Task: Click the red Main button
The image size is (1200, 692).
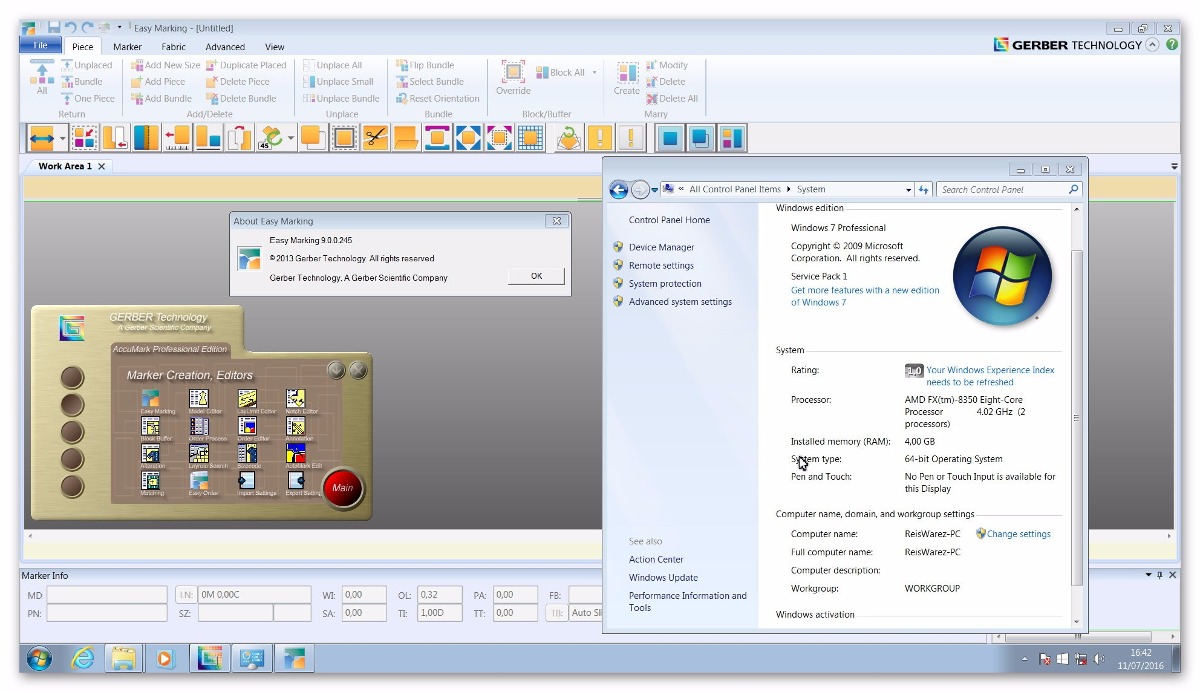Action: [x=343, y=488]
